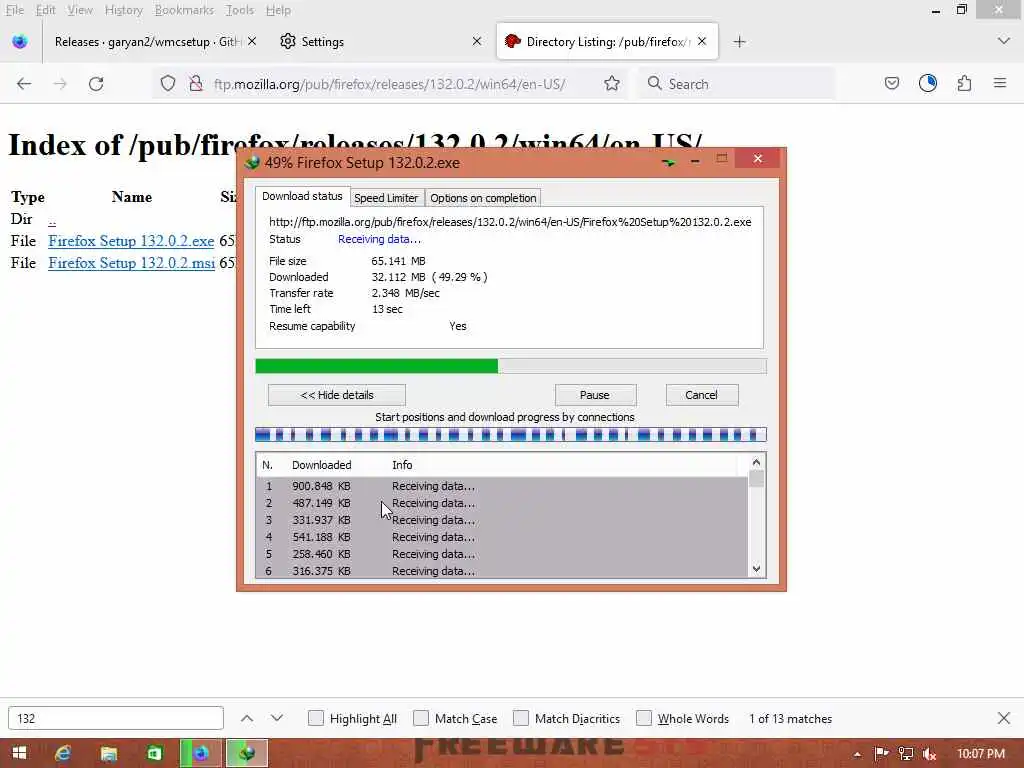Viewport: 1024px width, 768px height.
Task: Click the muted volume tray icon
Action: coord(930,754)
